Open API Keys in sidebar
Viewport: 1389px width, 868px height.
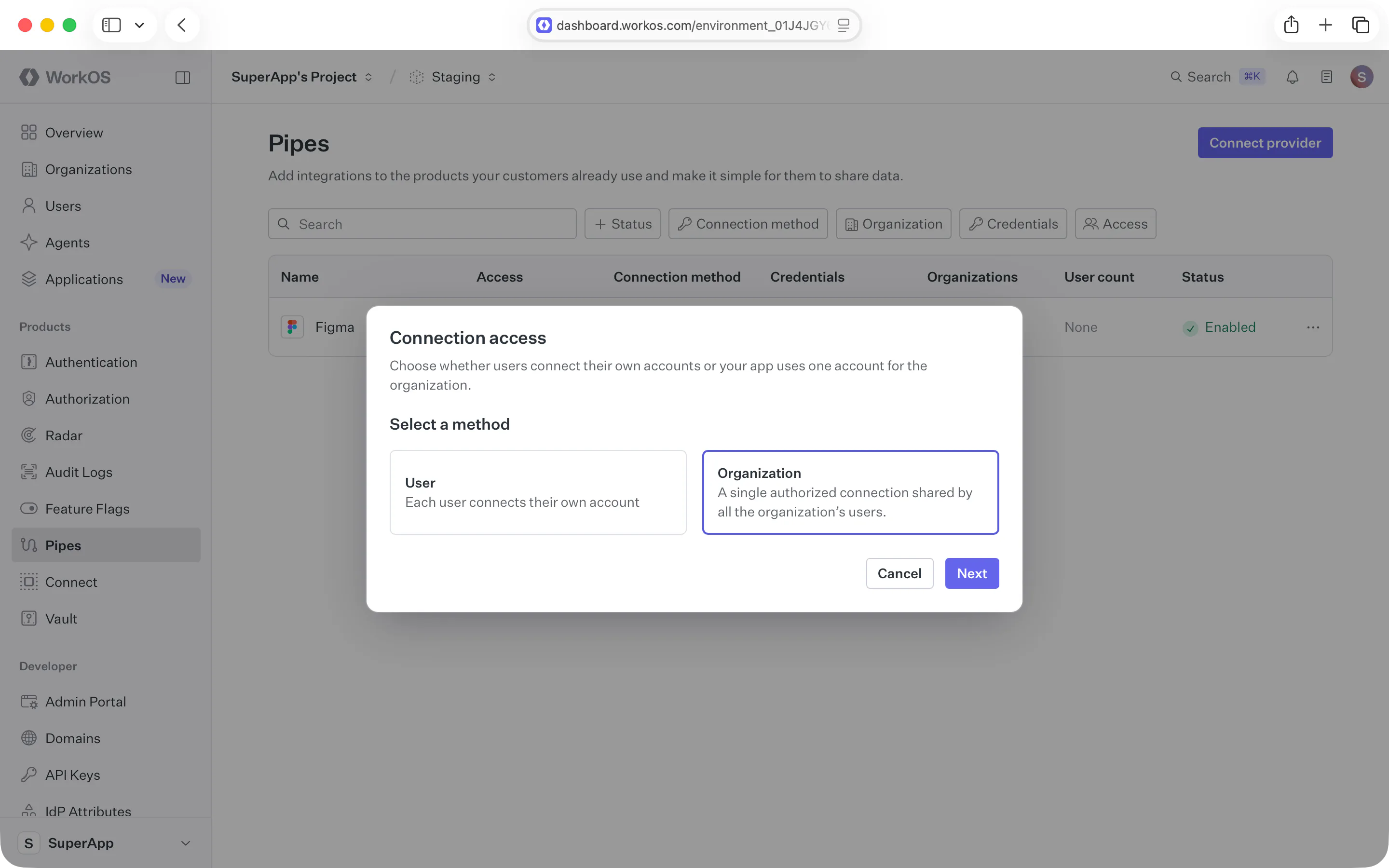[106, 775]
